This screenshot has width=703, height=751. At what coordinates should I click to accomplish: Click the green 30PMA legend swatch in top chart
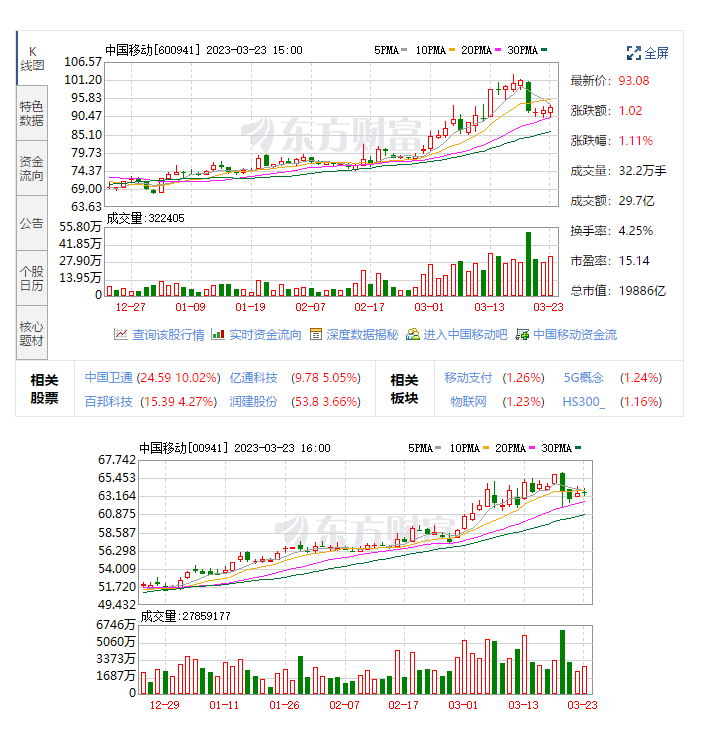[x=544, y=50]
